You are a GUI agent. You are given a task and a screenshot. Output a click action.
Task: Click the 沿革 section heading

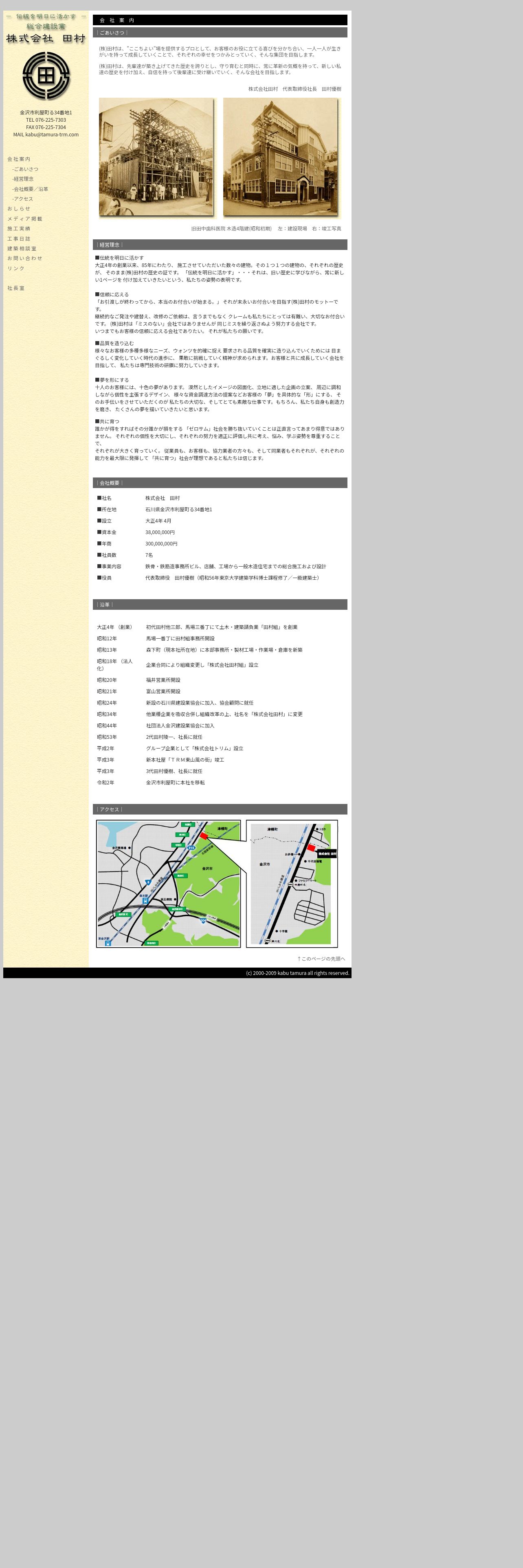[220, 604]
